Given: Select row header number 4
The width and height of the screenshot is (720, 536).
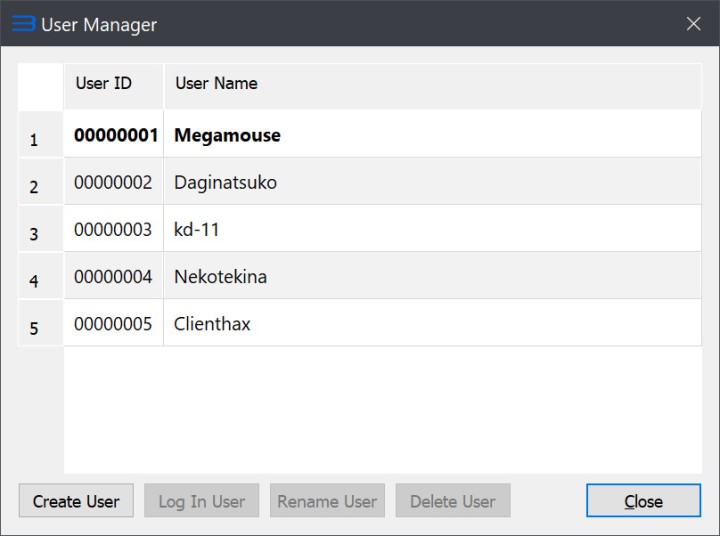Looking at the screenshot, I should [35, 281].
